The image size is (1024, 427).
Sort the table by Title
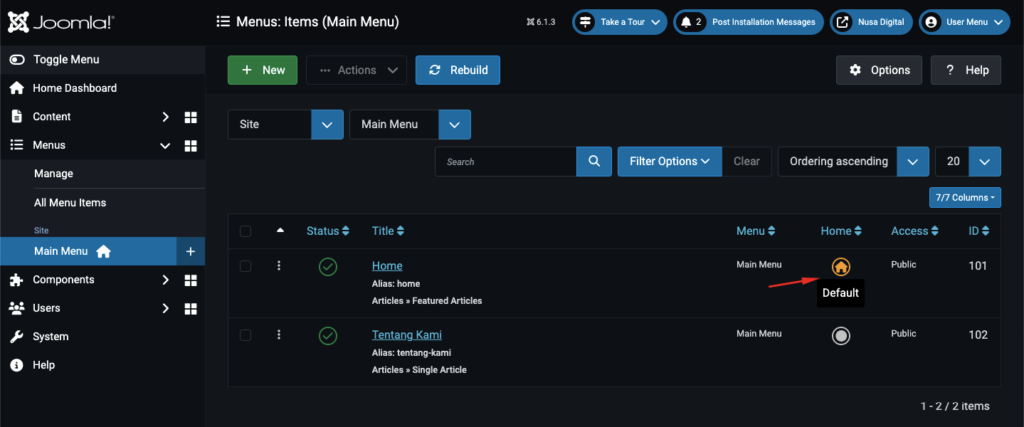pyautogui.click(x=388, y=231)
